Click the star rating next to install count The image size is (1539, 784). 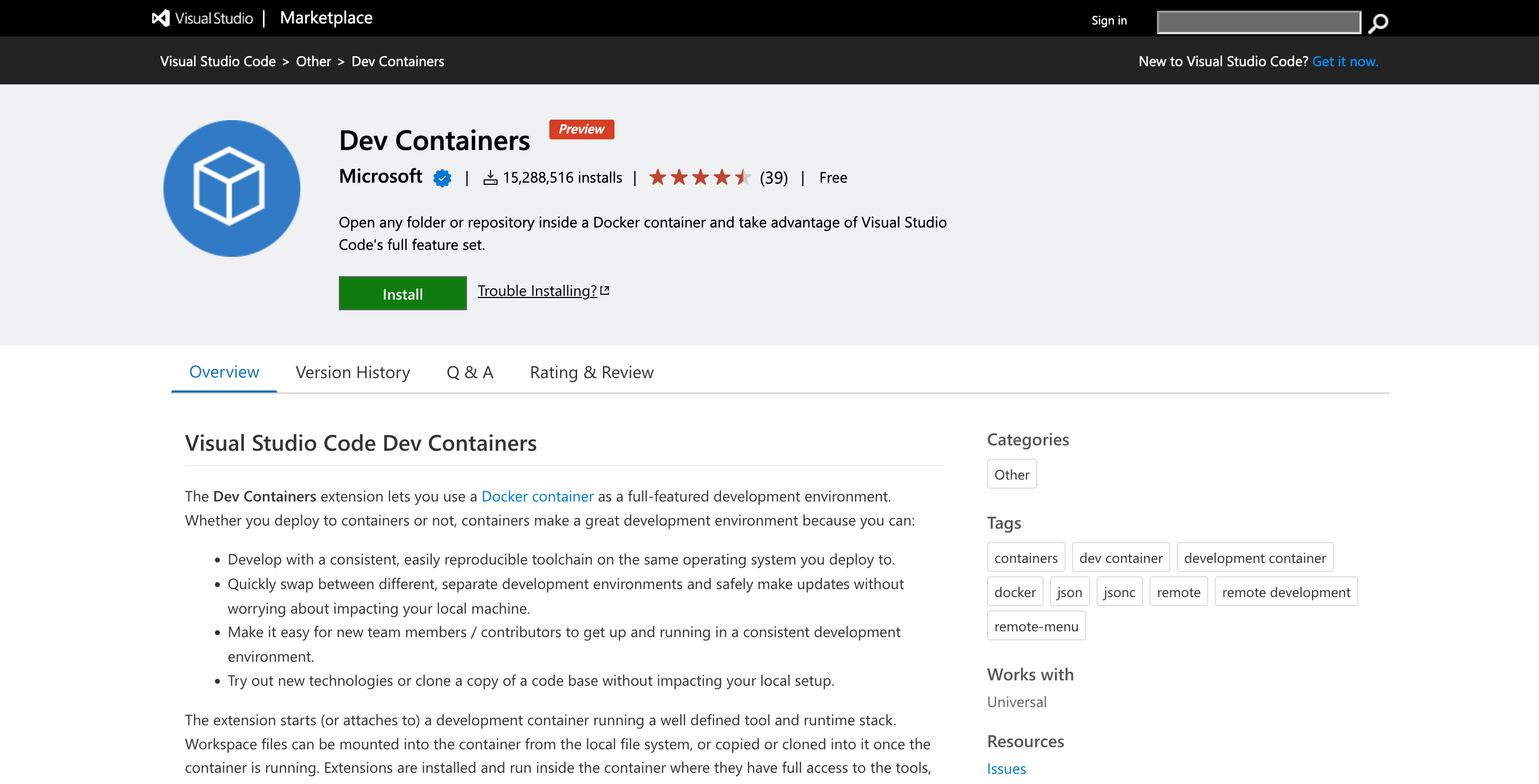(x=699, y=177)
